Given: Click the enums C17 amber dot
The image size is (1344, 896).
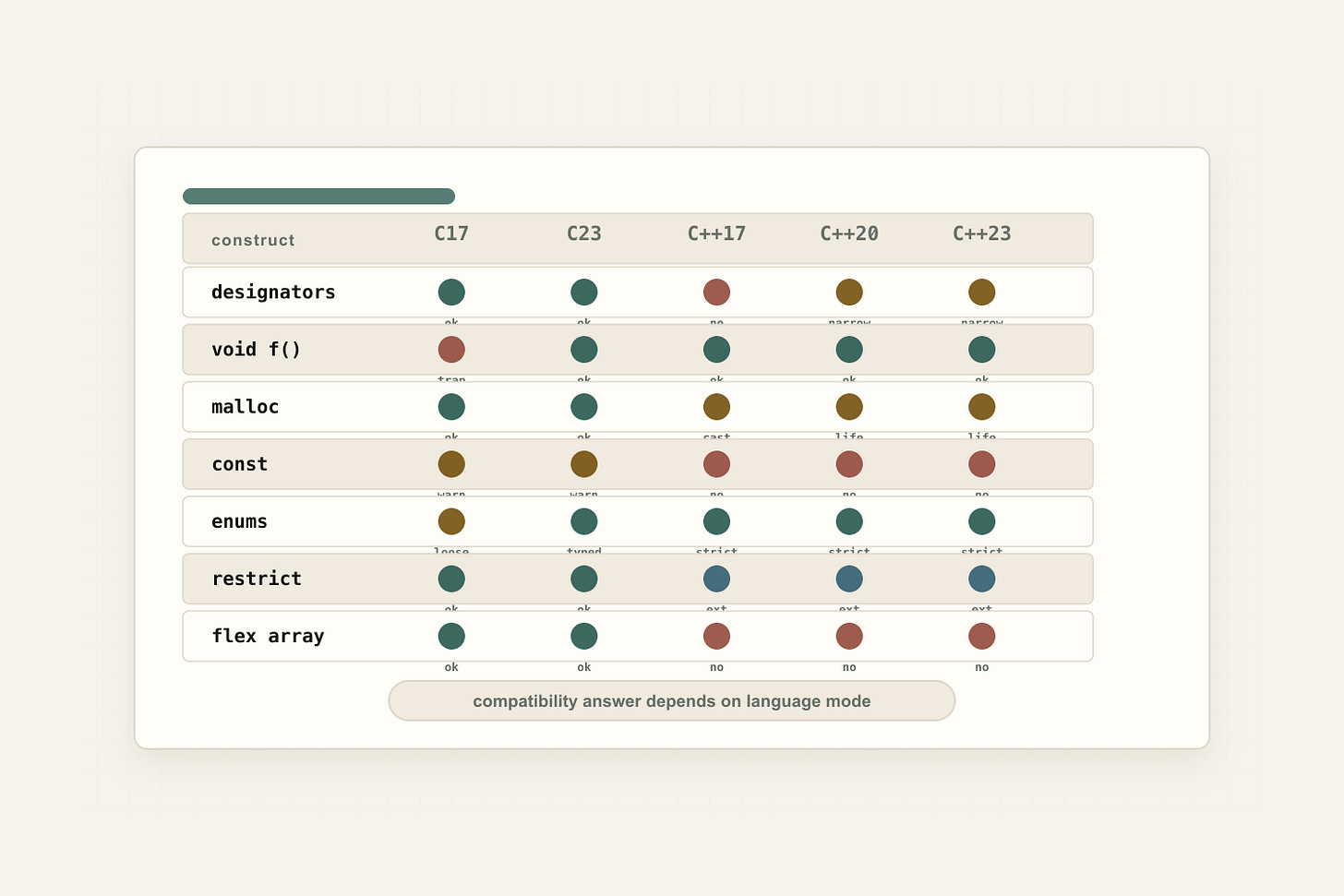Looking at the screenshot, I should coord(451,521).
